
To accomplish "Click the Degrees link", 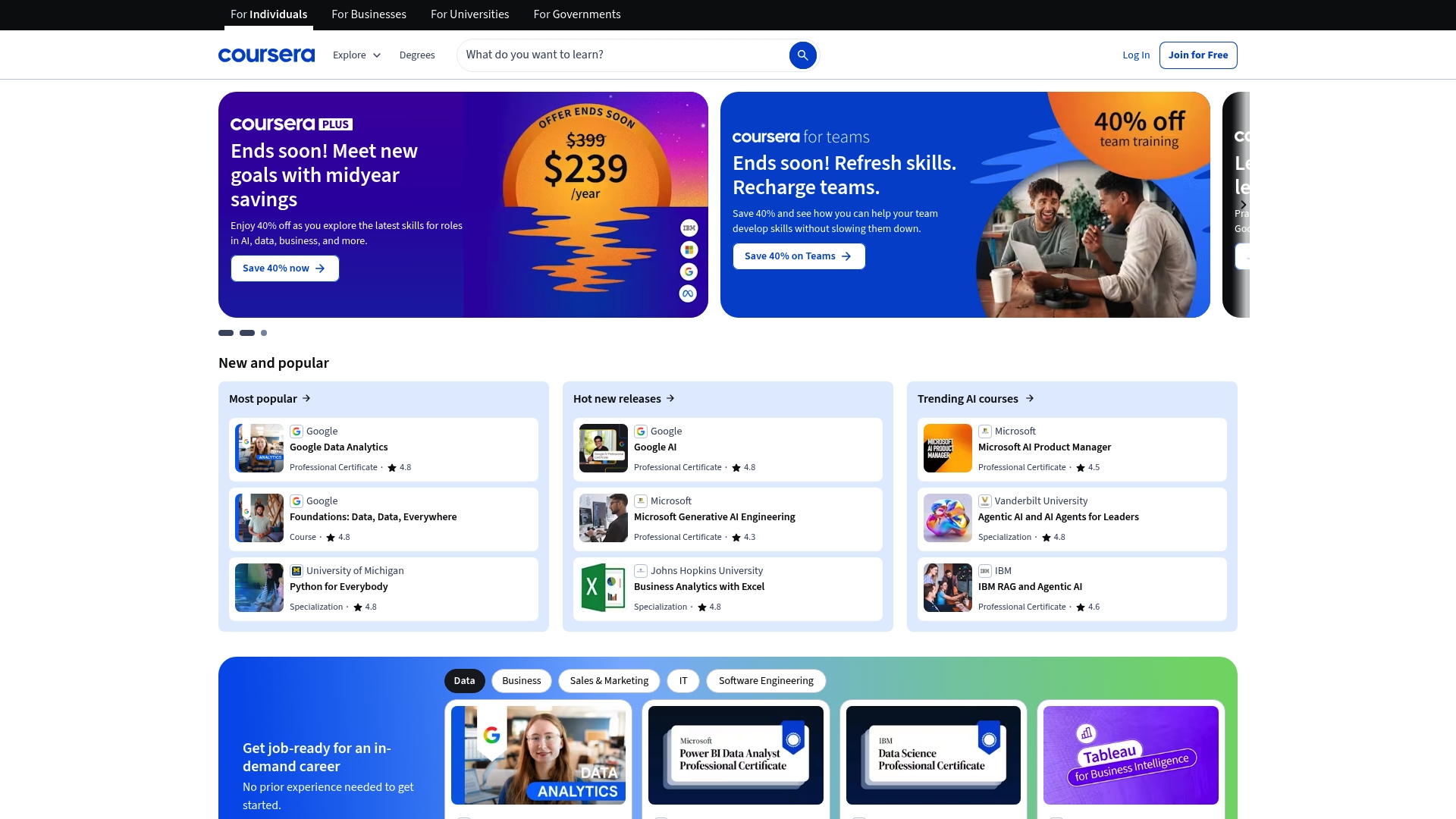I will [x=417, y=55].
